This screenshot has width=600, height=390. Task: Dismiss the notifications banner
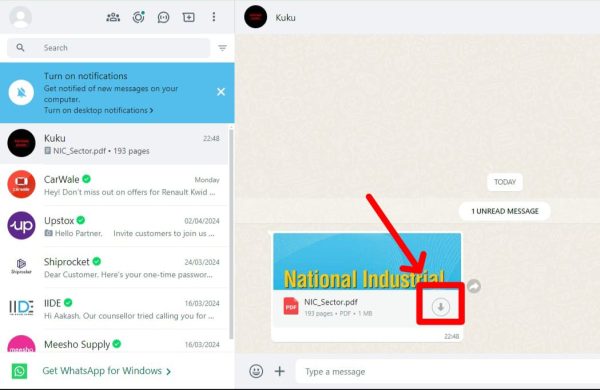tap(221, 92)
